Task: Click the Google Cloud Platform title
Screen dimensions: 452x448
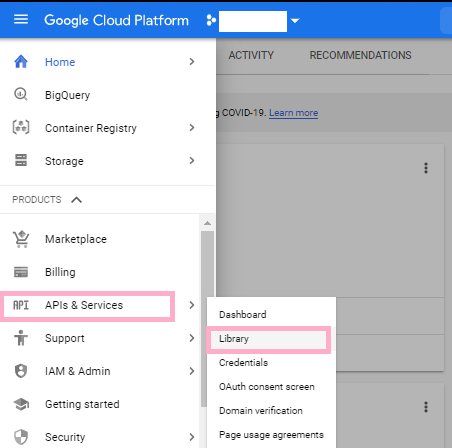Action: click(x=116, y=20)
